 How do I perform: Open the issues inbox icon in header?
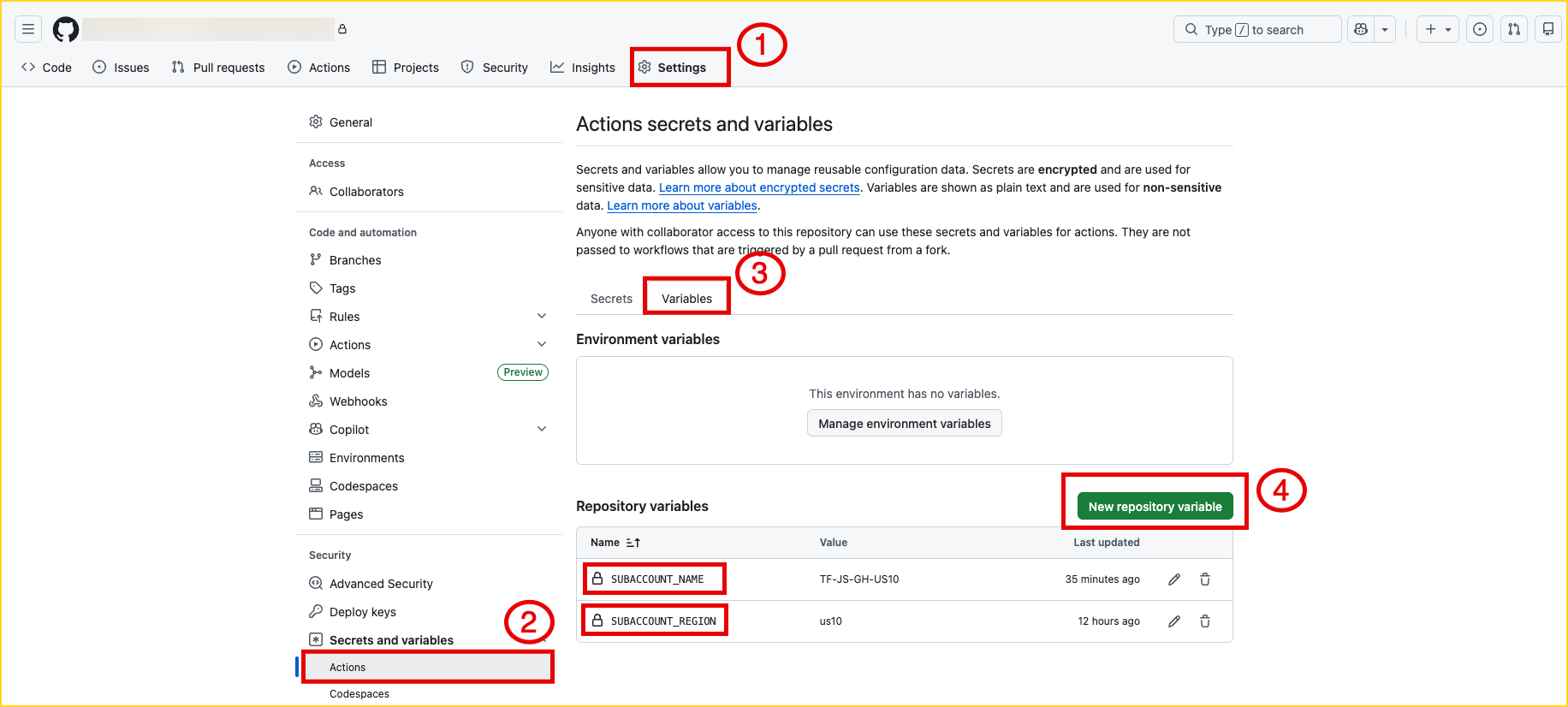click(1480, 29)
